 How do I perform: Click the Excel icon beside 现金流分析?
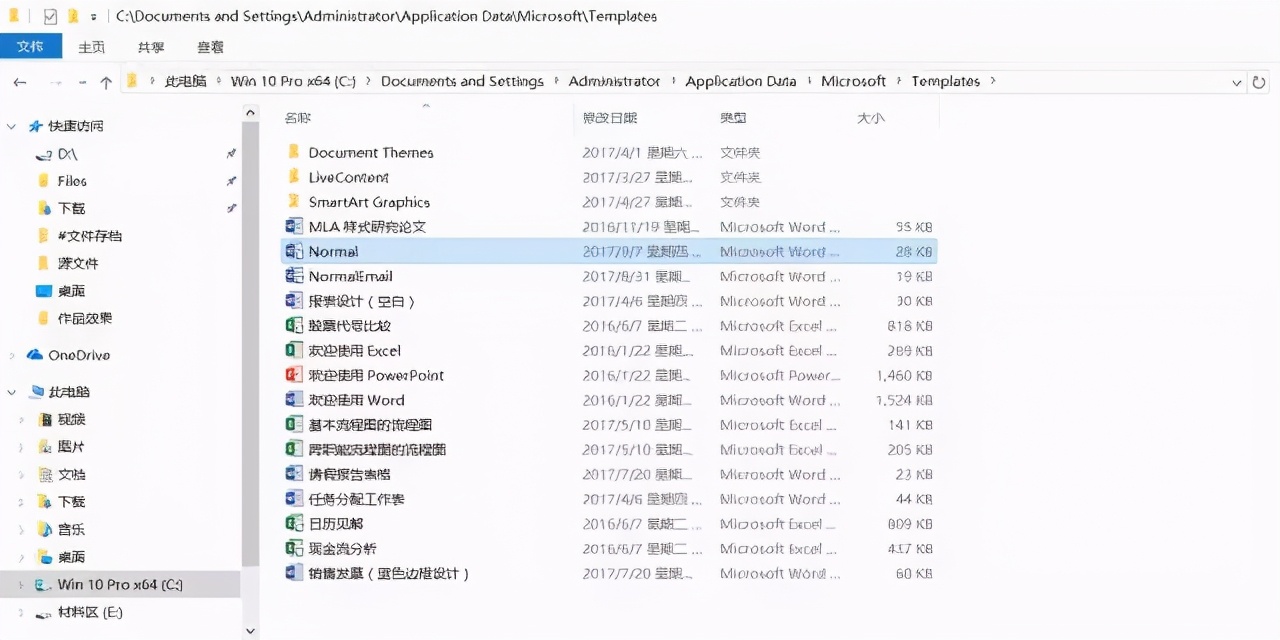[x=294, y=548]
